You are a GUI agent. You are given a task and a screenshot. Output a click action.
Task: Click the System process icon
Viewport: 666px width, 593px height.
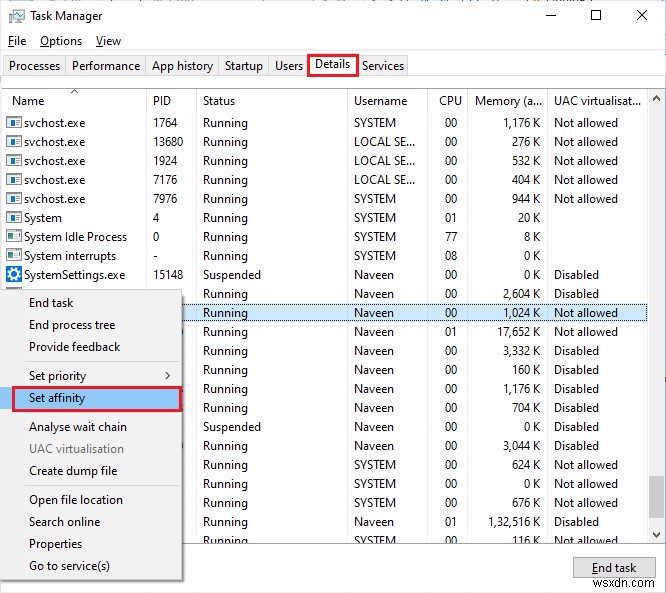(x=14, y=217)
